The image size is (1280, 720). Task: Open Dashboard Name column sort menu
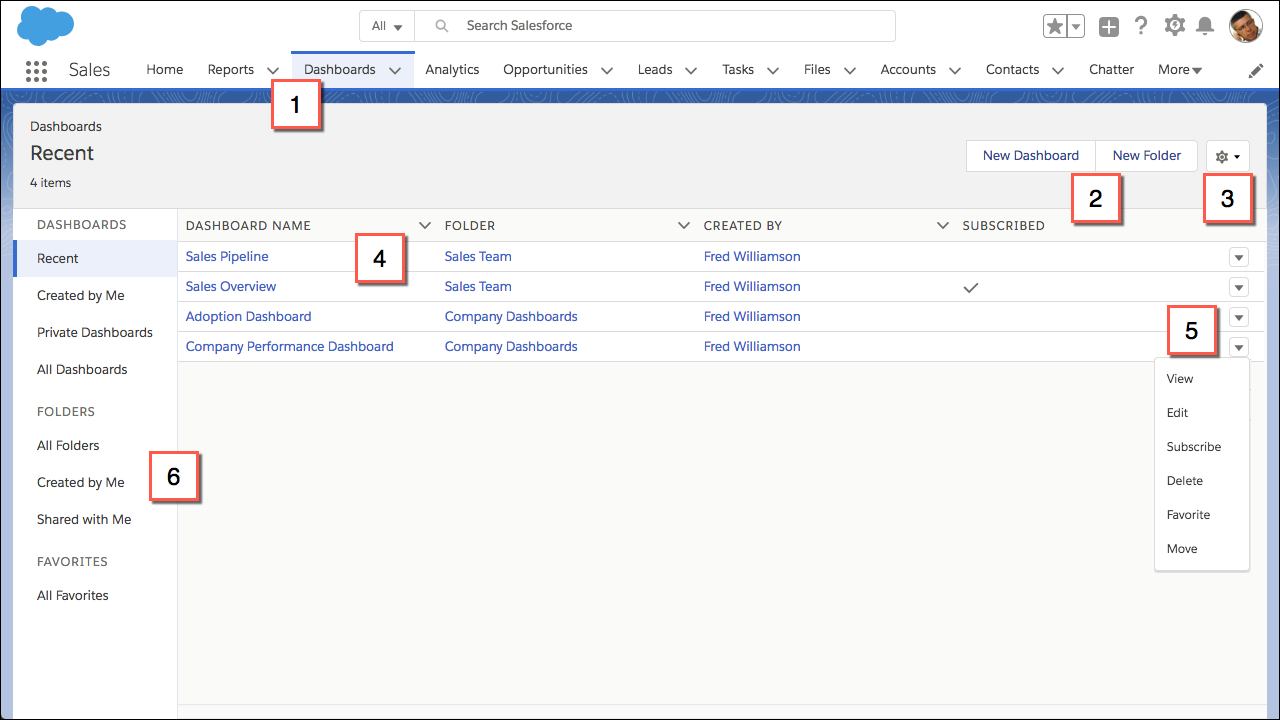425,226
